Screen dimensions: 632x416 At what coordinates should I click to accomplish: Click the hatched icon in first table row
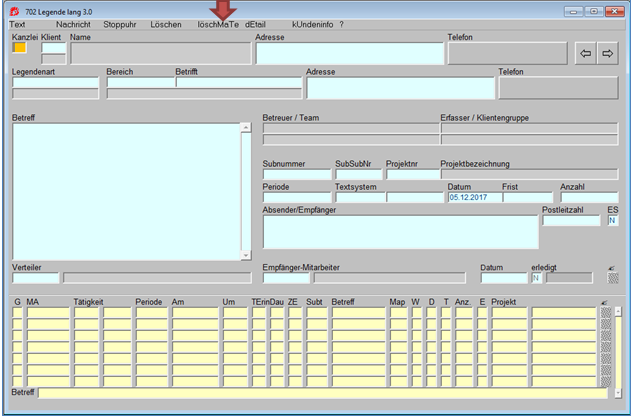pyautogui.click(x=605, y=312)
